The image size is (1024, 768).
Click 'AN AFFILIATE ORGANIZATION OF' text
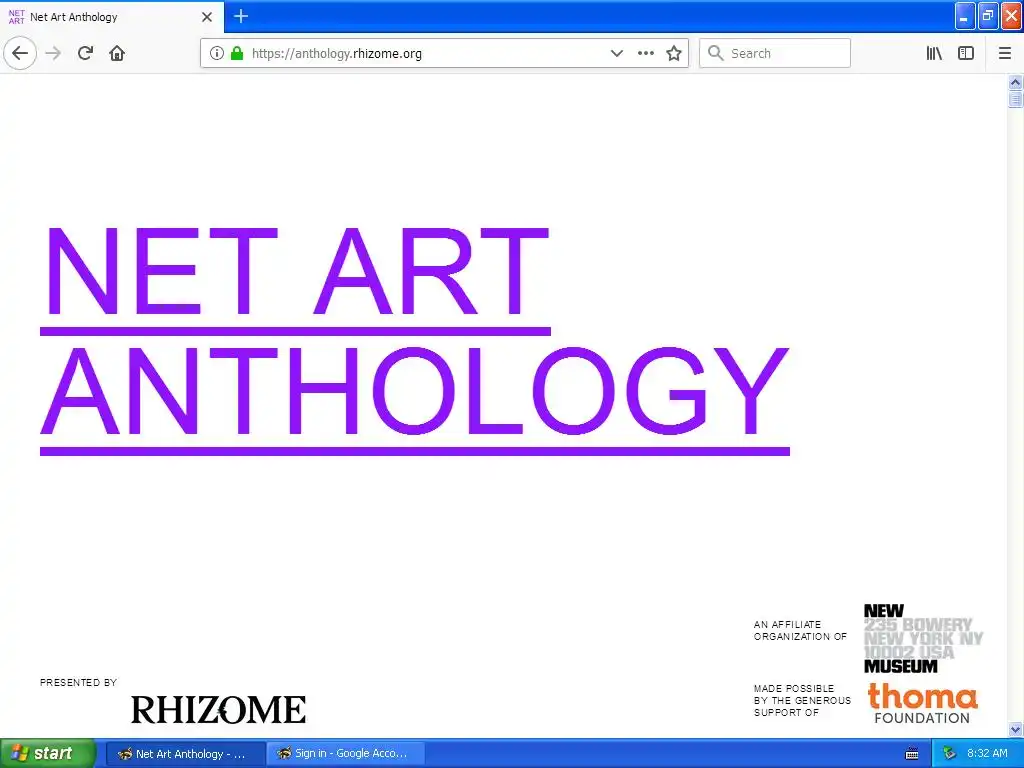tap(800, 630)
